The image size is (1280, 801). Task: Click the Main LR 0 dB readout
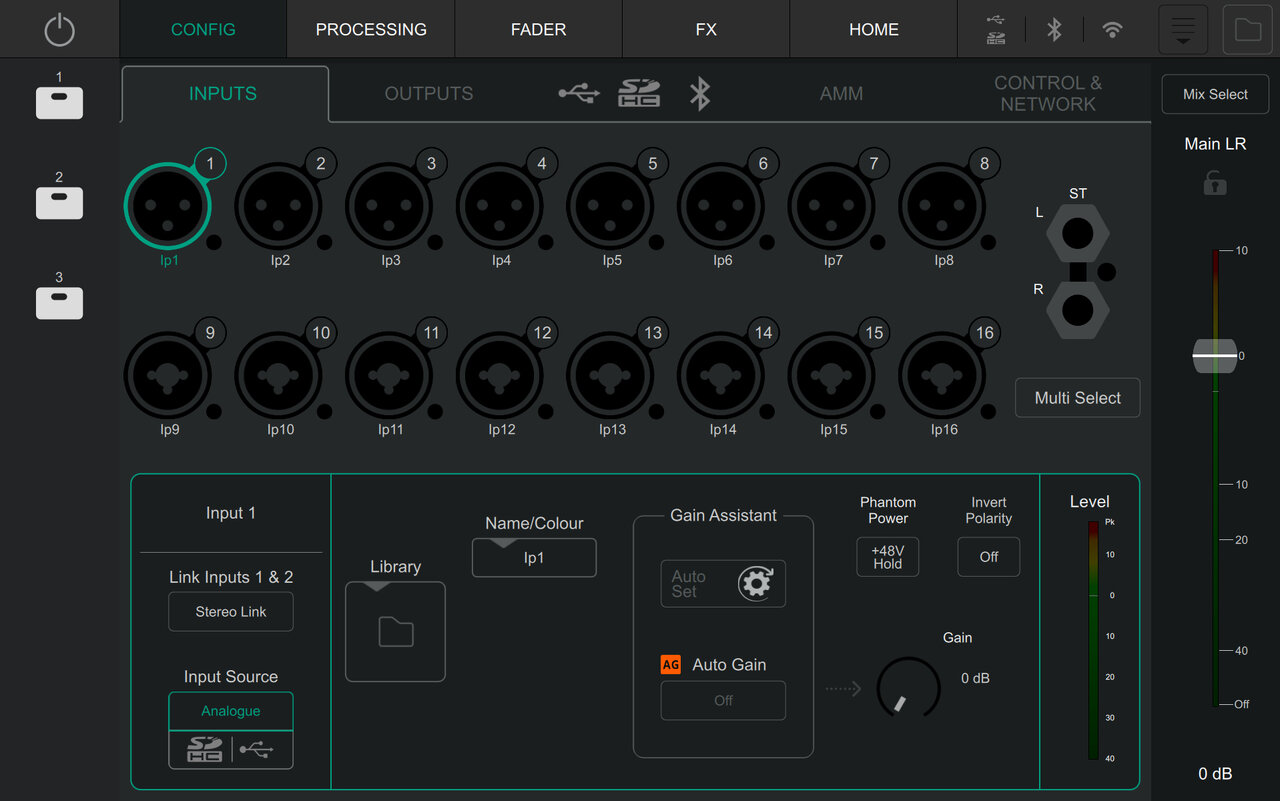[1215, 774]
